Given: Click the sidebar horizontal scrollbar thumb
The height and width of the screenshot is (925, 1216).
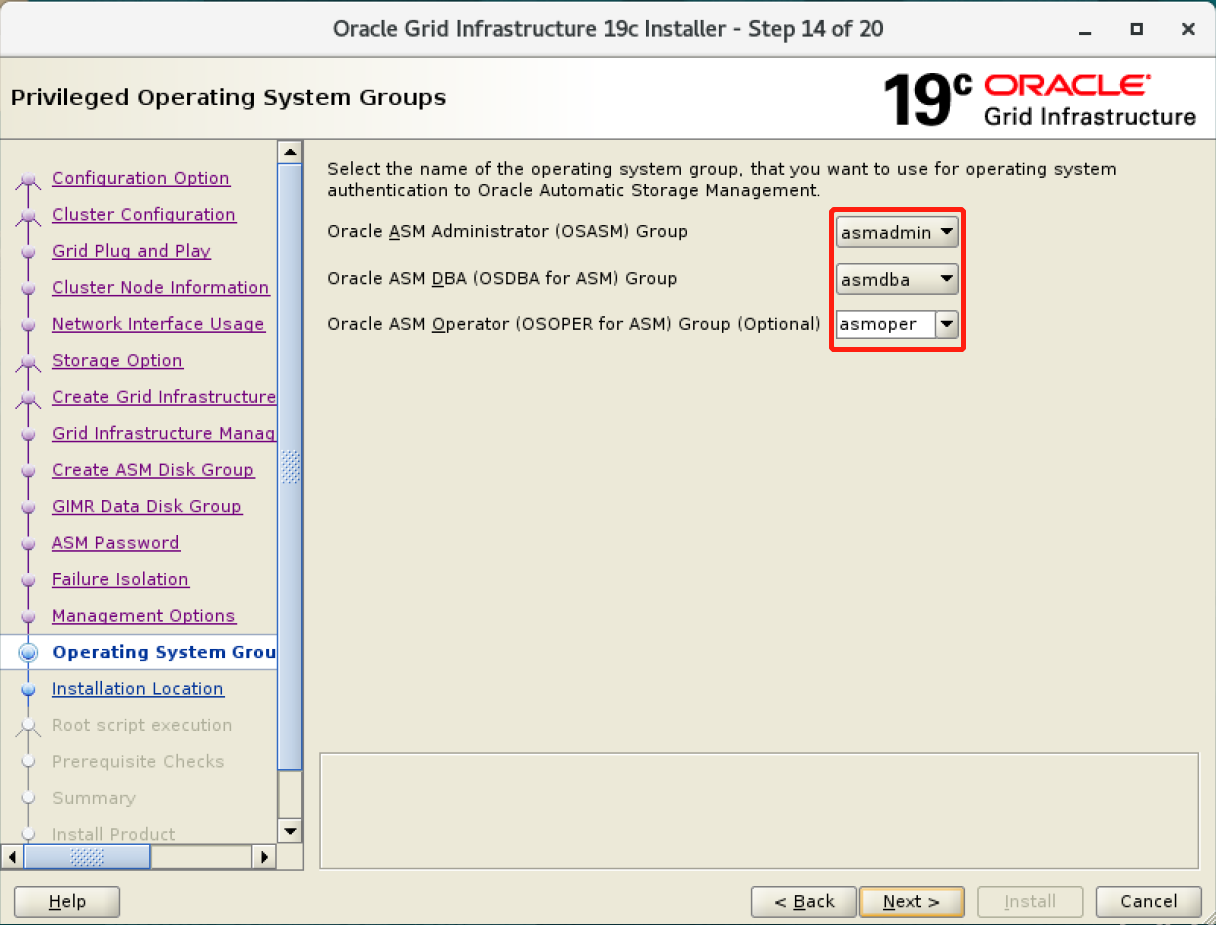Looking at the screenshot, I should click(x=87, y=857).
